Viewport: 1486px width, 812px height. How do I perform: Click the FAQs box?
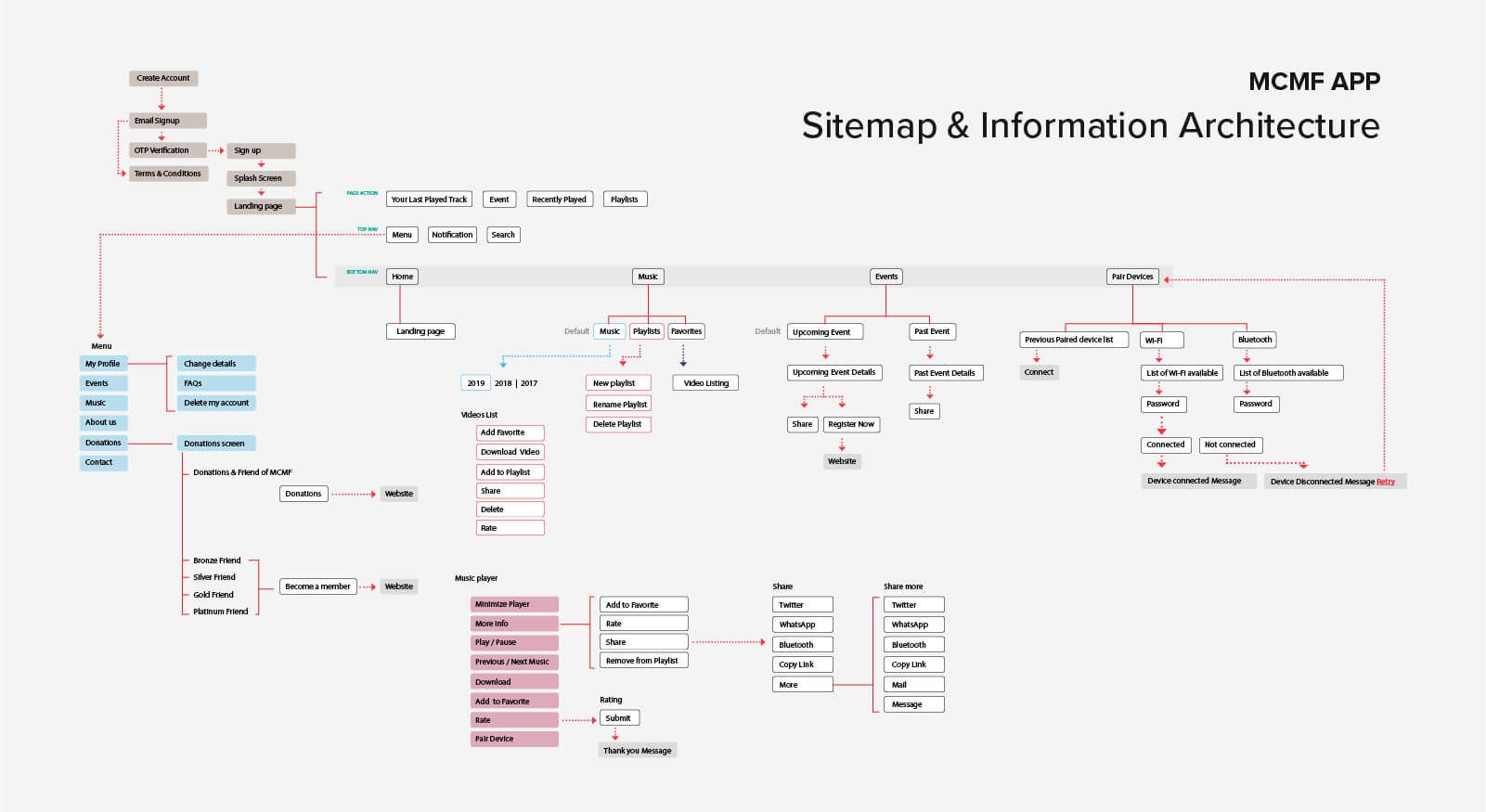[x=216, y=383]
